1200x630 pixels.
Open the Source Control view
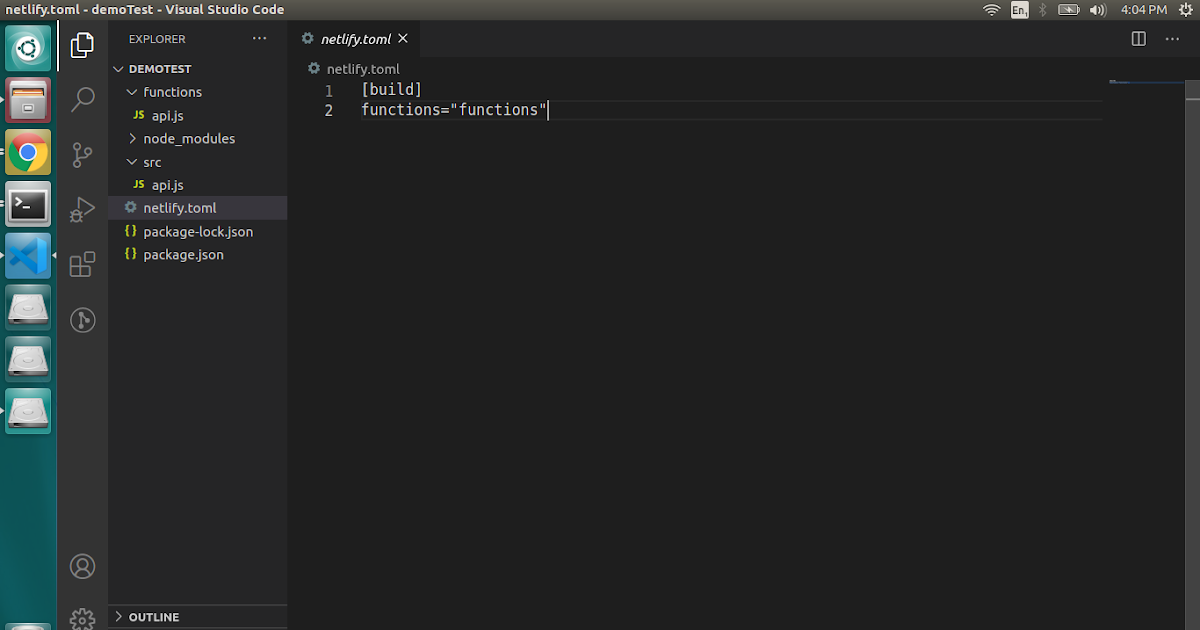pyautogui.click(x=82, y=154)
